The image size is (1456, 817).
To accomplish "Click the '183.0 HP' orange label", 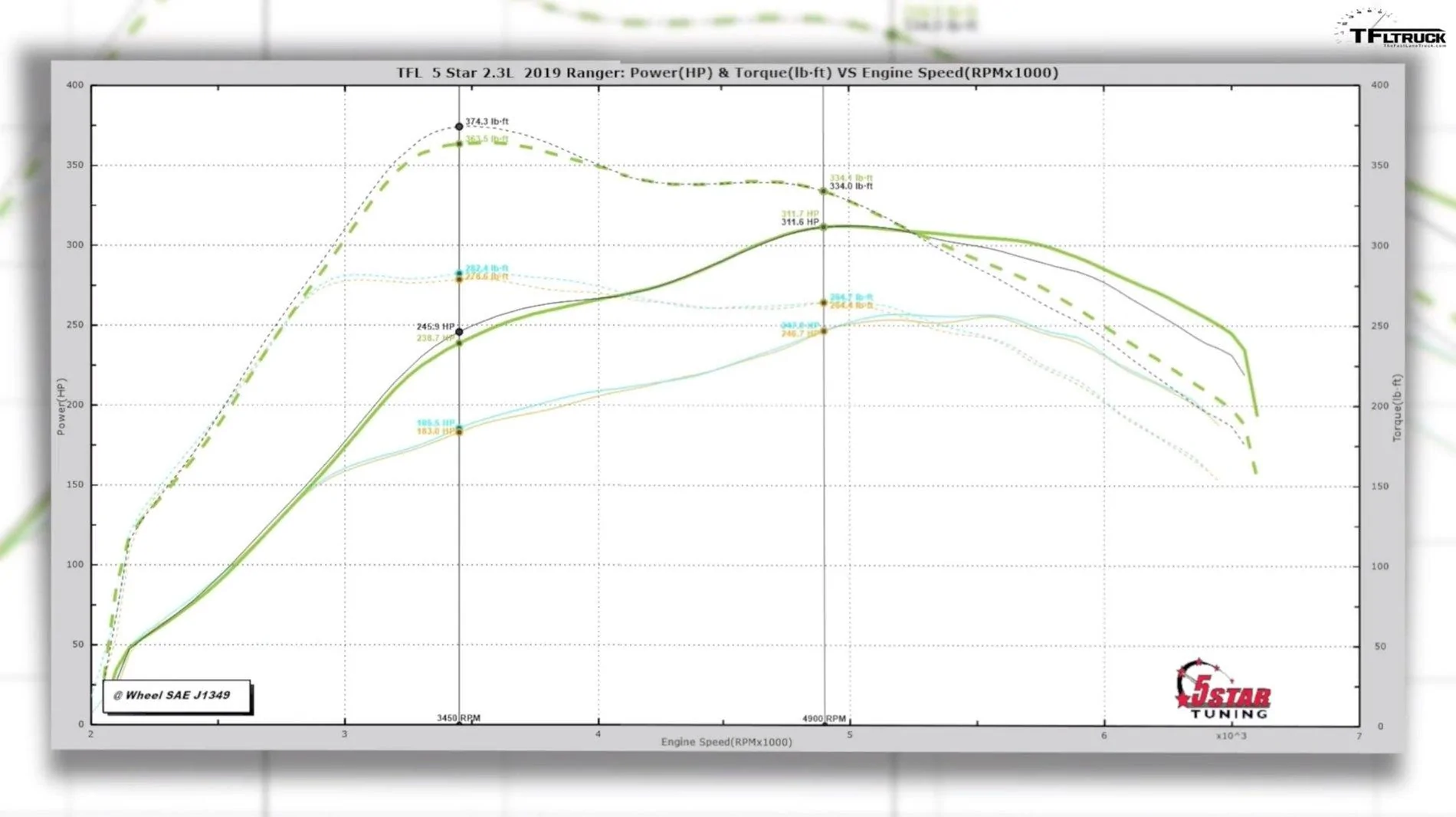I will coord(435,431).
